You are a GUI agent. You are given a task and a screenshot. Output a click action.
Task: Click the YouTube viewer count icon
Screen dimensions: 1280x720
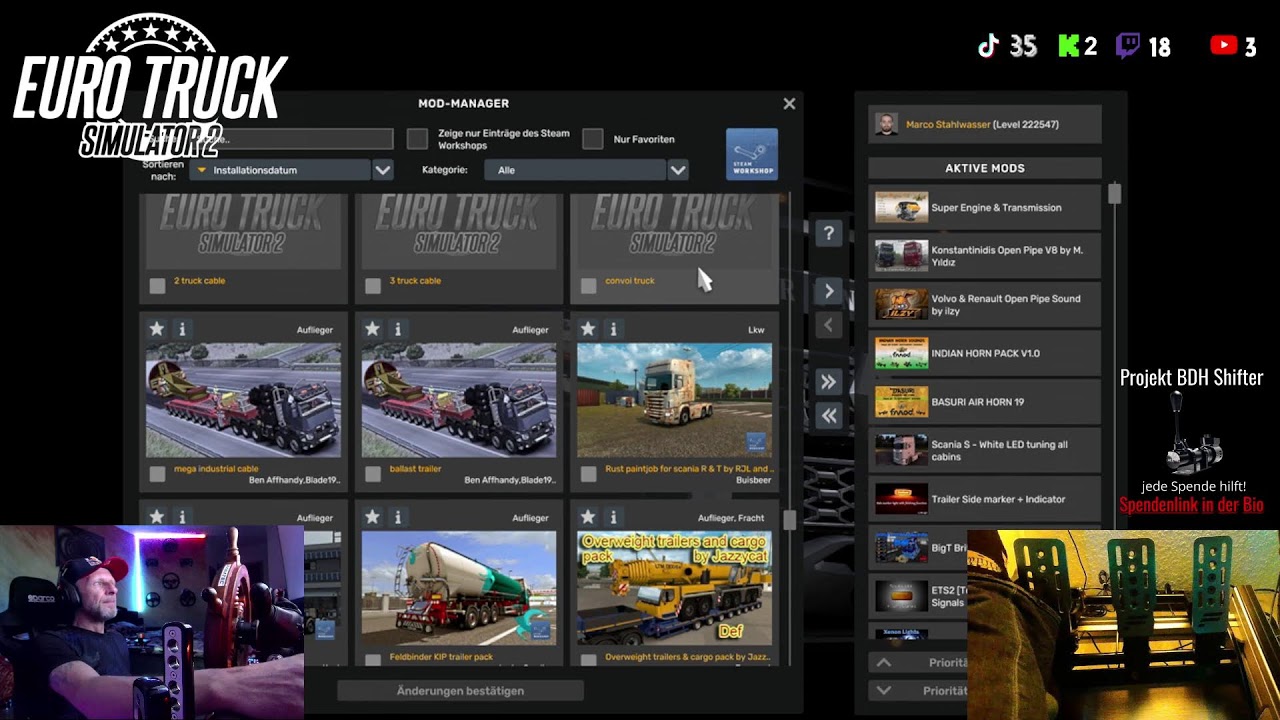click(1223, 45)
